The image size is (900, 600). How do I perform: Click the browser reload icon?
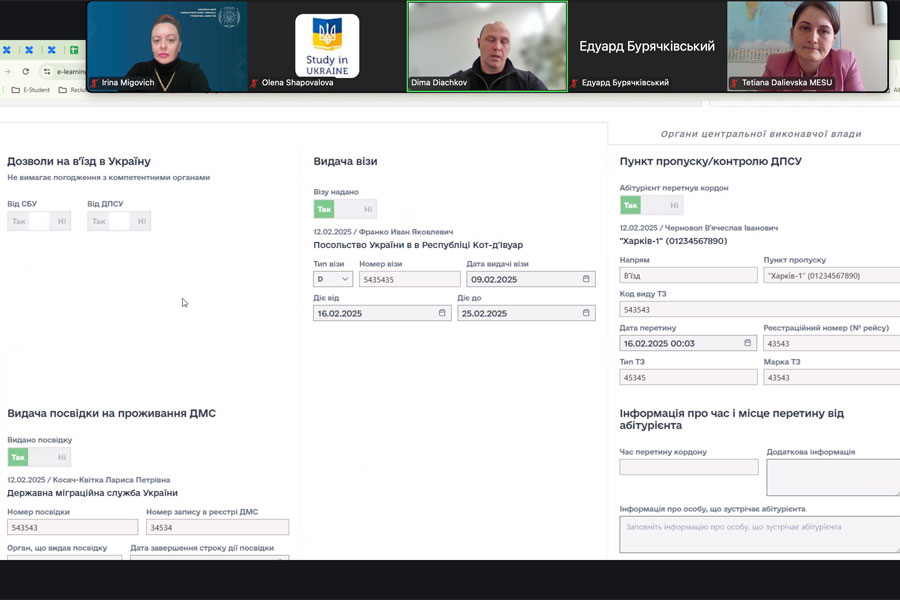(x=25, y=72)
